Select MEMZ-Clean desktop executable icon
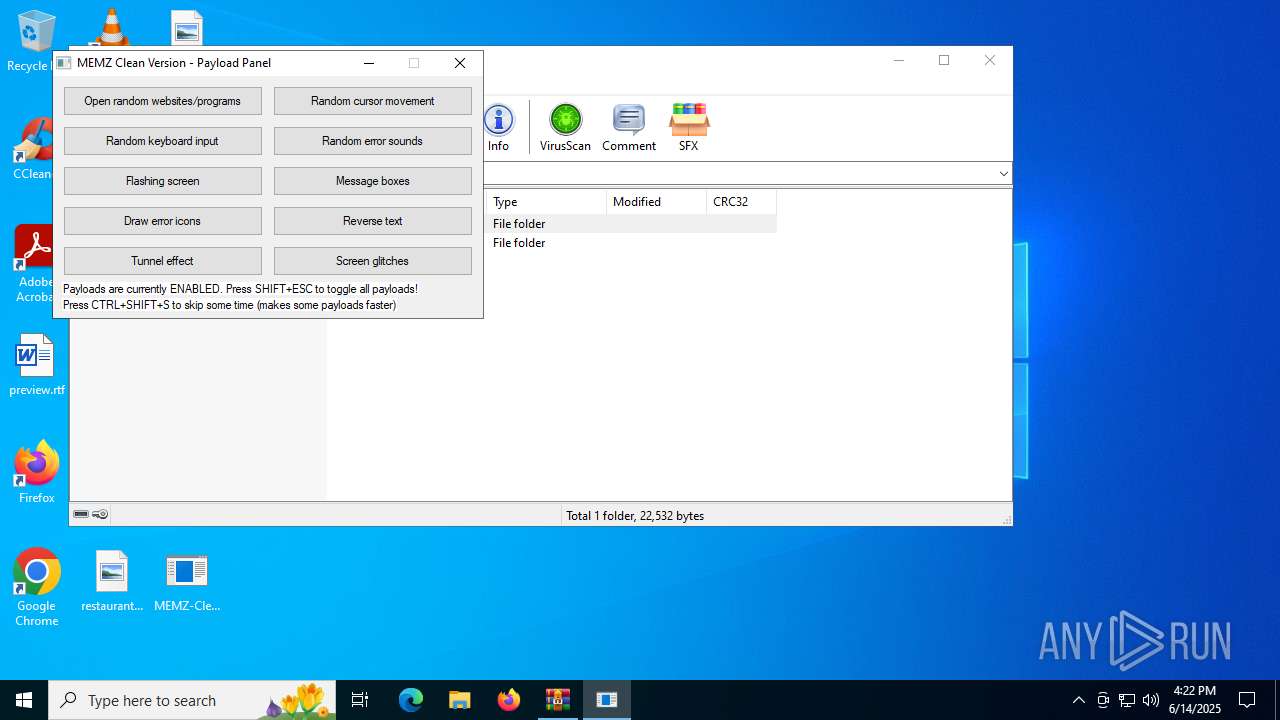1280x720 pixels. point(187,580)
